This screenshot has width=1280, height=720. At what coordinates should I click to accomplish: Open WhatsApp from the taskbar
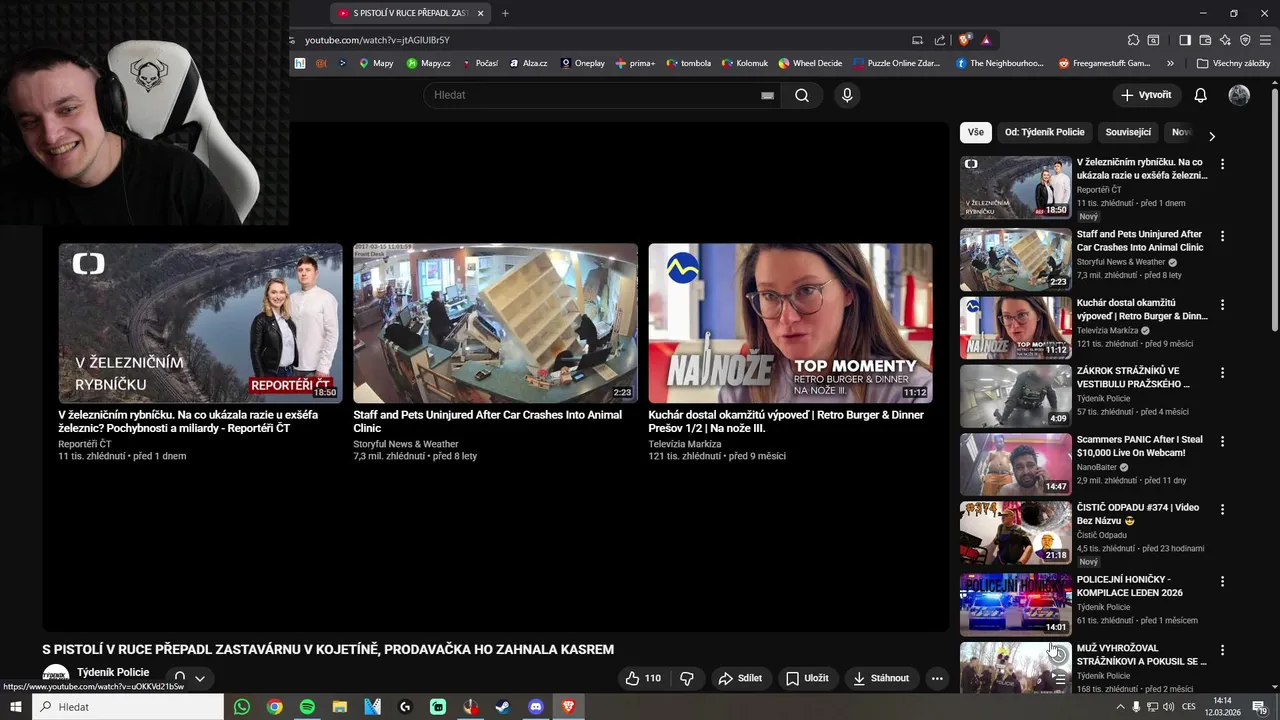click(242, 707)
